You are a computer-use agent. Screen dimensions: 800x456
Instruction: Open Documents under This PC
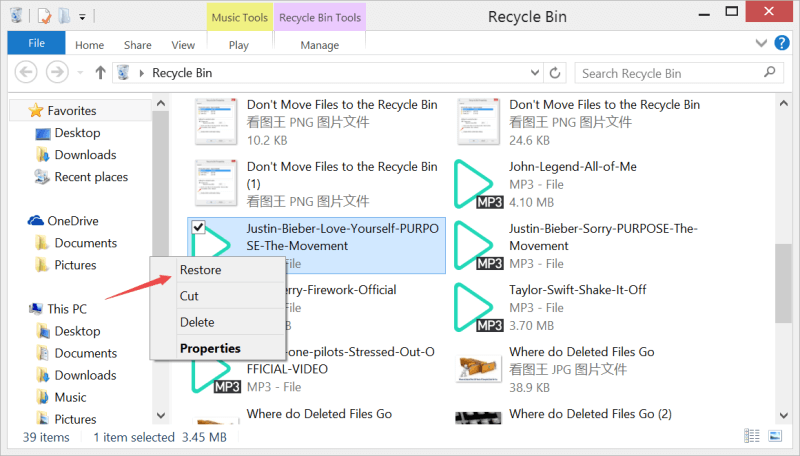pos(85,353)
